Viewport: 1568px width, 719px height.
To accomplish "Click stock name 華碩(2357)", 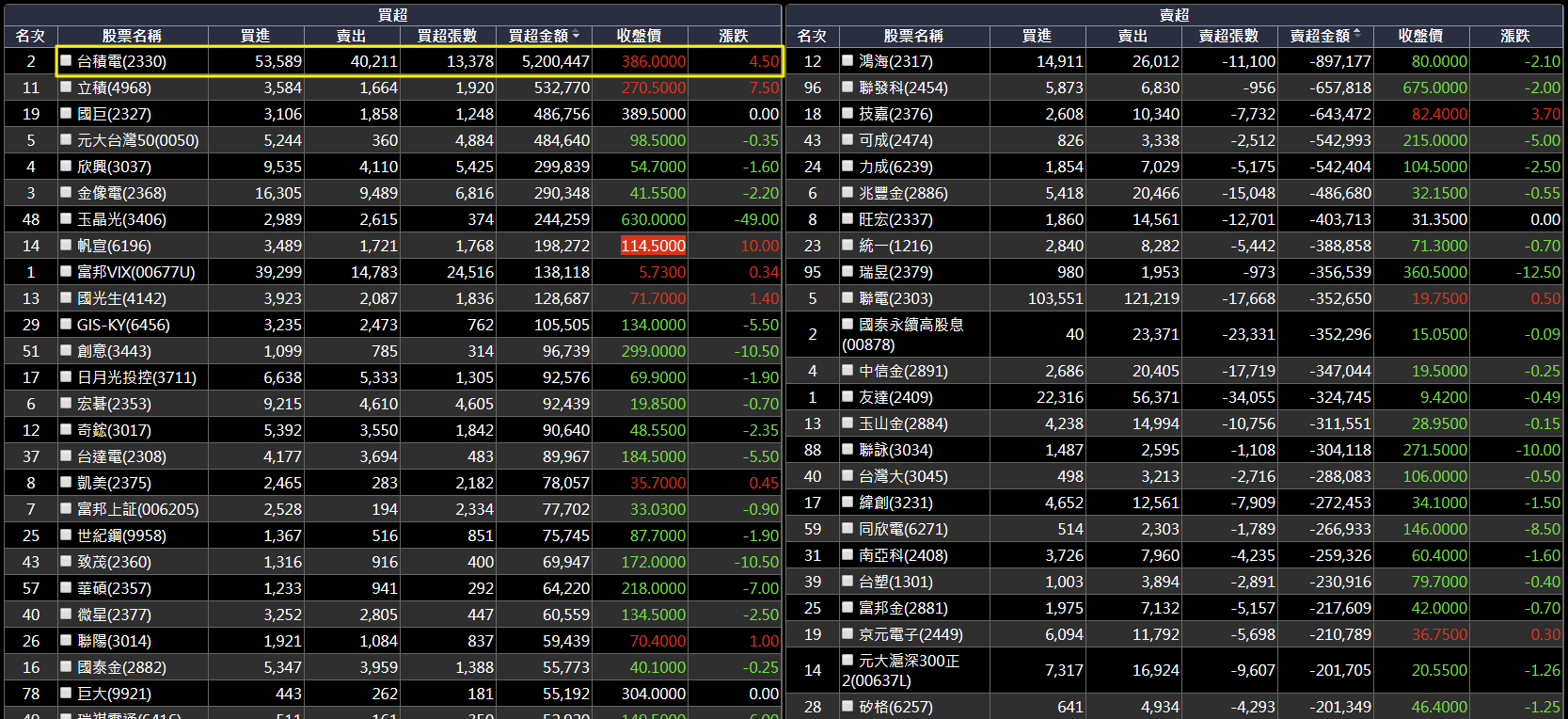I will tap(114, 588).
